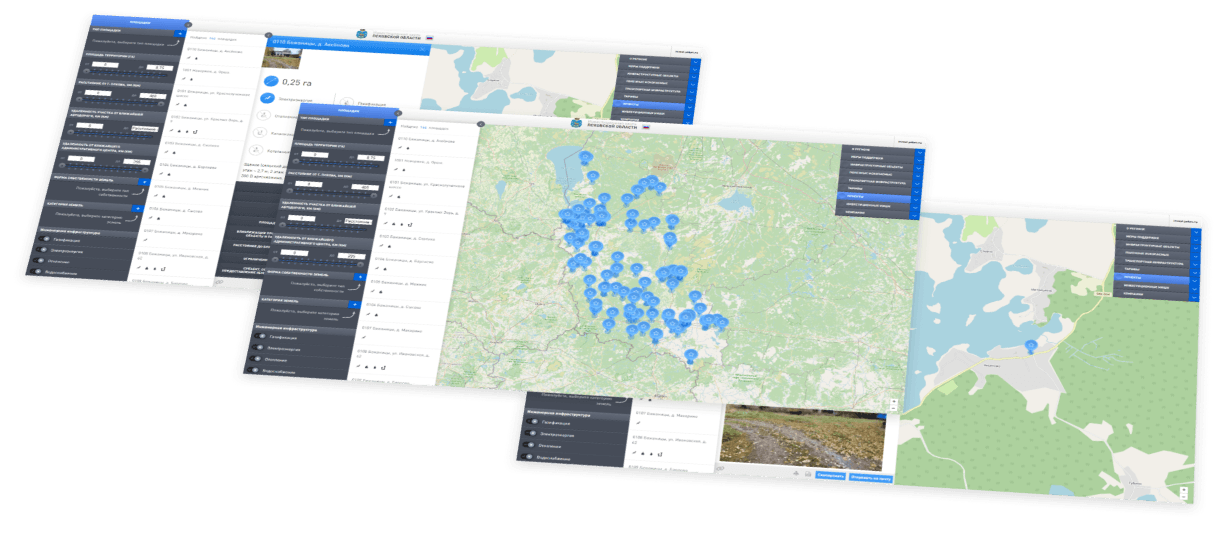Click the 401 maximum distance input, middle window
1216x536 pixels.
pyautogui.click(x=363, y=187)
